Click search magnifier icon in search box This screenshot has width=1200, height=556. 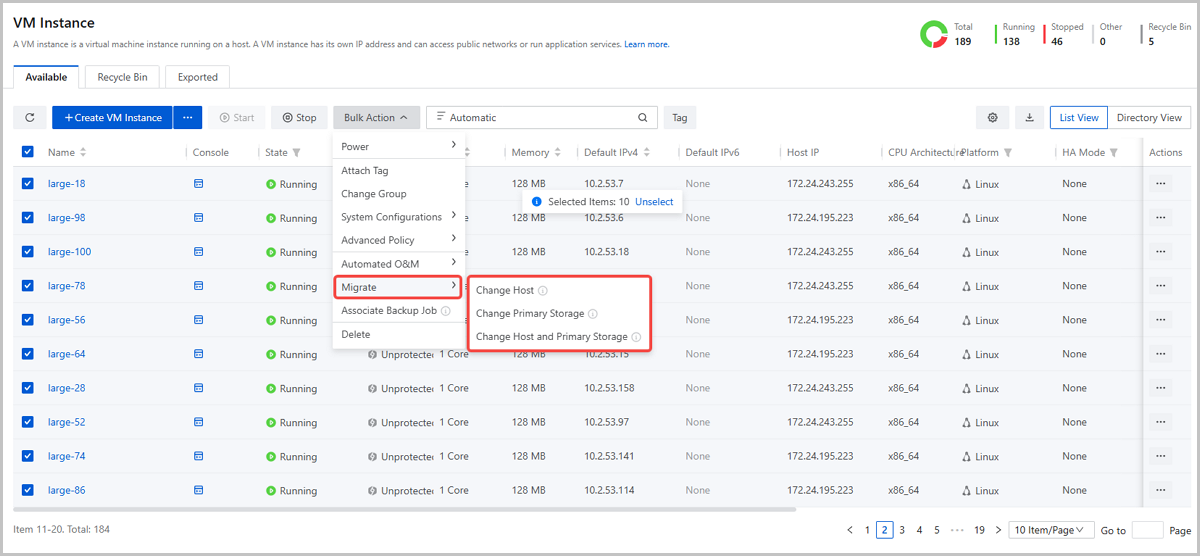[643, 118]
